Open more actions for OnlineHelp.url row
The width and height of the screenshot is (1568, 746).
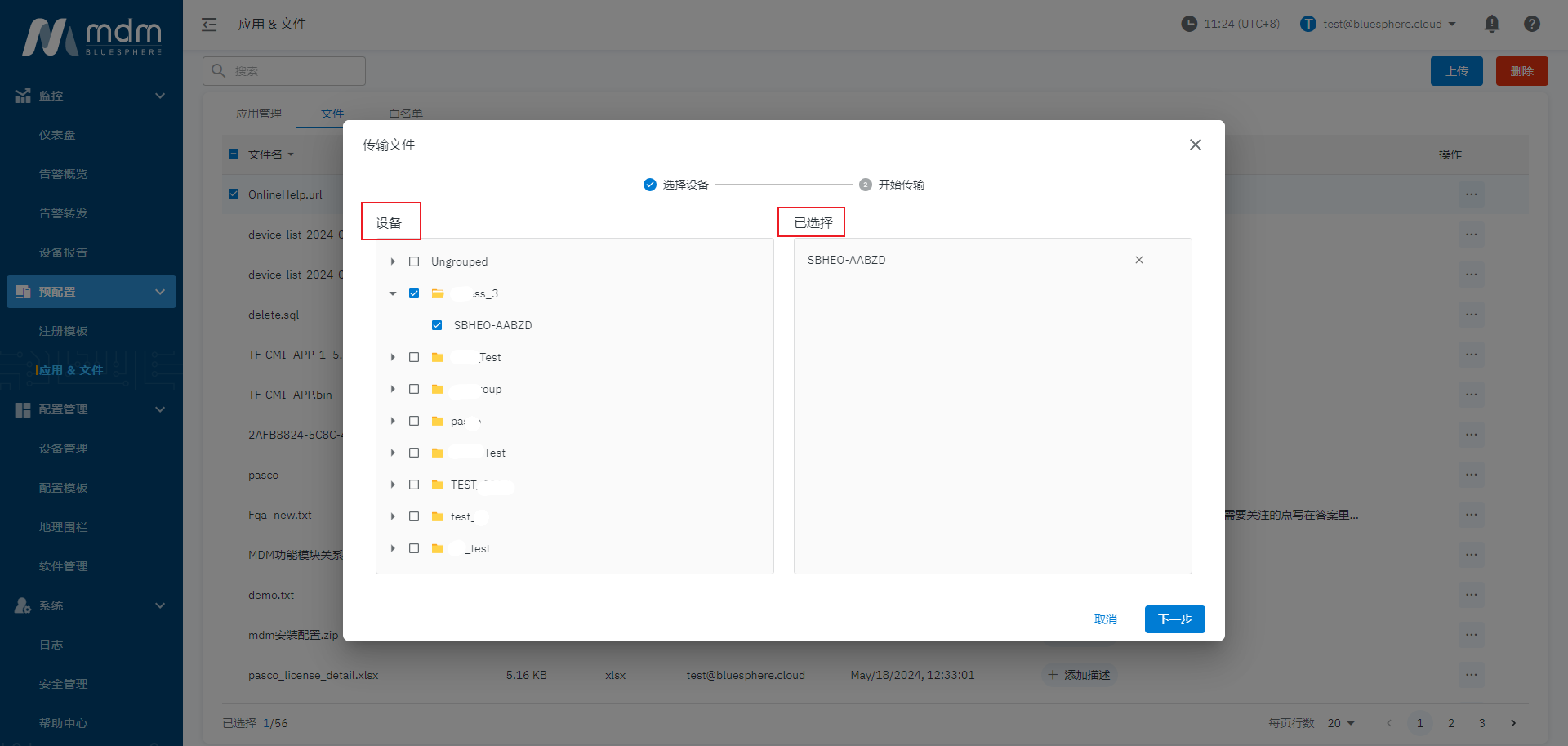(1471, 194)
